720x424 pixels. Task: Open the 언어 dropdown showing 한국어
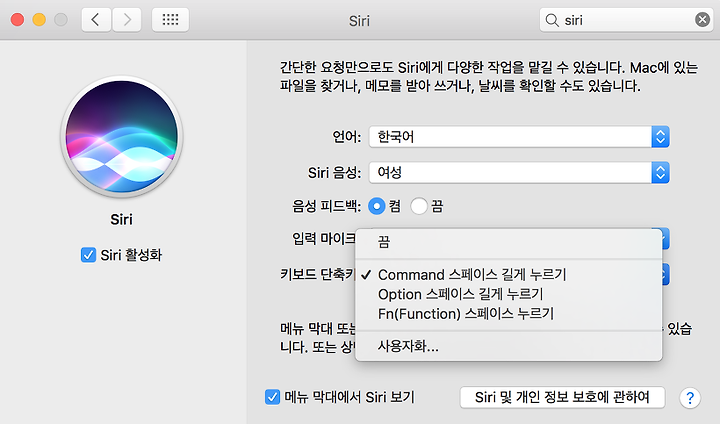click(x=519, y=136)
